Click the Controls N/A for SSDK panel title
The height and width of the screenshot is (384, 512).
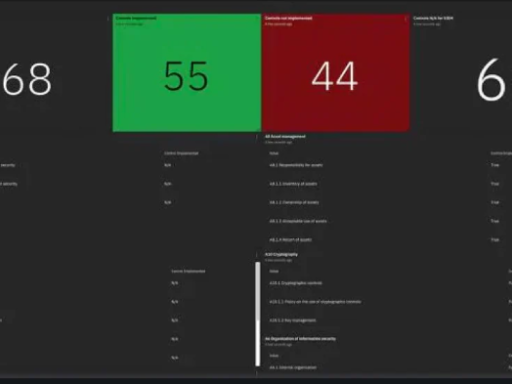(x=433, y=18)
